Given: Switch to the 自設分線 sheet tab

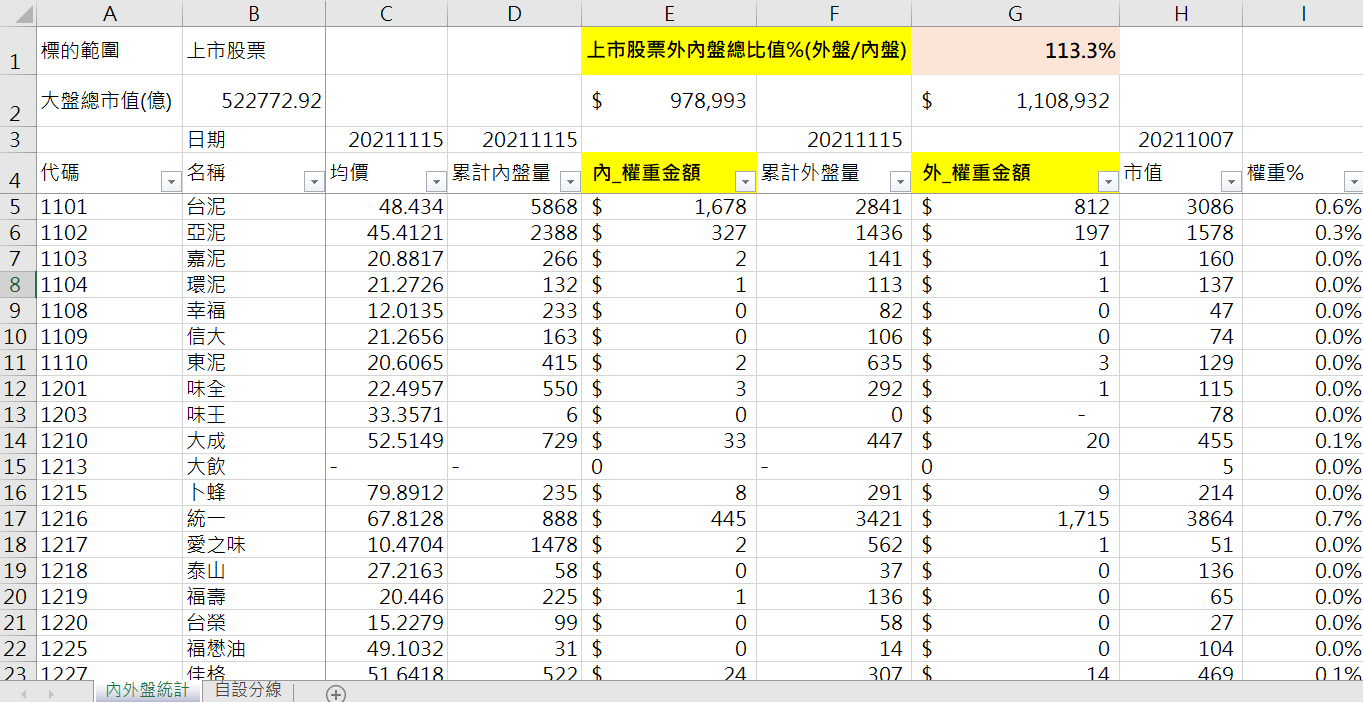Looking at the screenshot, I should pyautogui.click(x=246, y=690).
